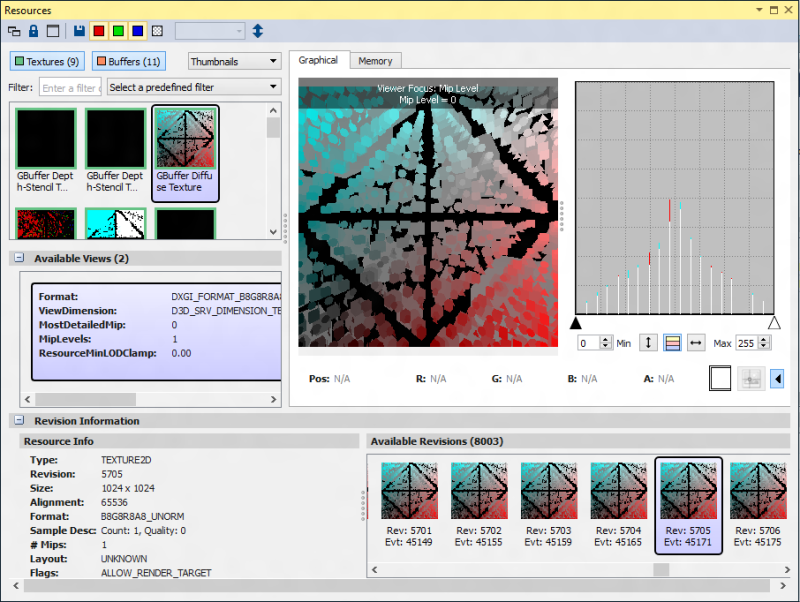The height and width of the screenshot is (602, 800).
Task: Click the blue left-arrow panel collapse icon
Action: [x=777, y=379]
